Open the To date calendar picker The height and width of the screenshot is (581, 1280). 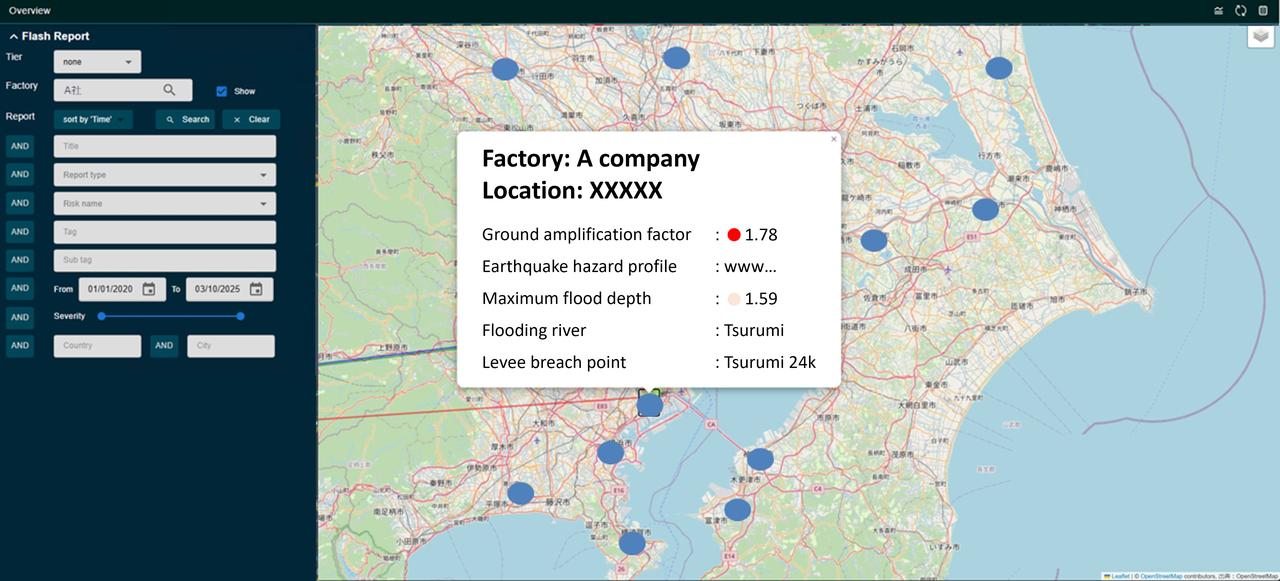click(x=255, y=288)
